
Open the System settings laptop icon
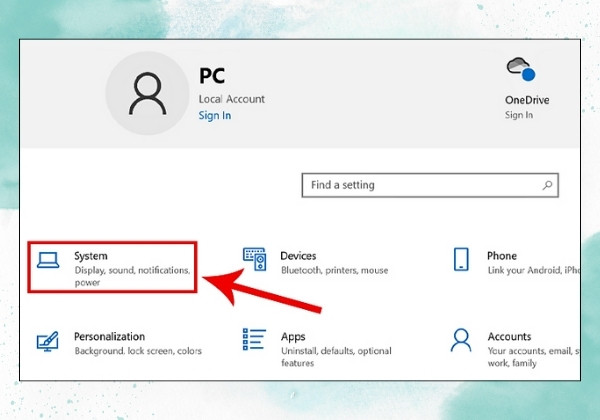[48, 260]
